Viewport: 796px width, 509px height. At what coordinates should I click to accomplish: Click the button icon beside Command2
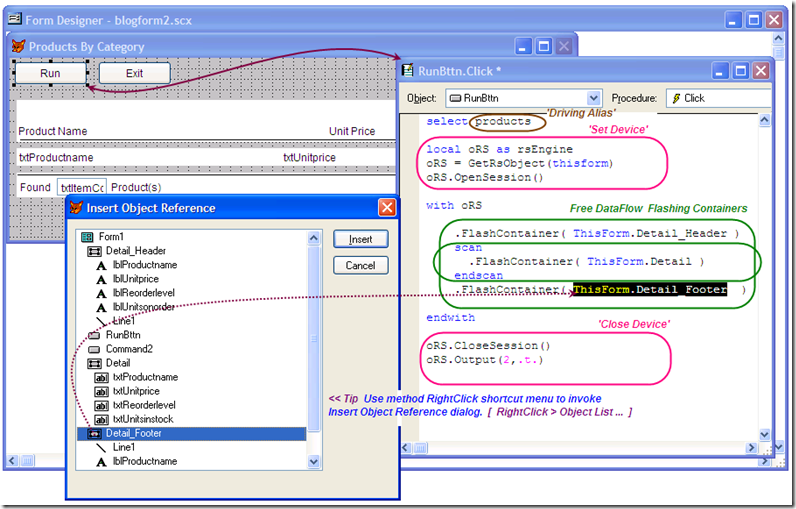click(x=94, y=350)
